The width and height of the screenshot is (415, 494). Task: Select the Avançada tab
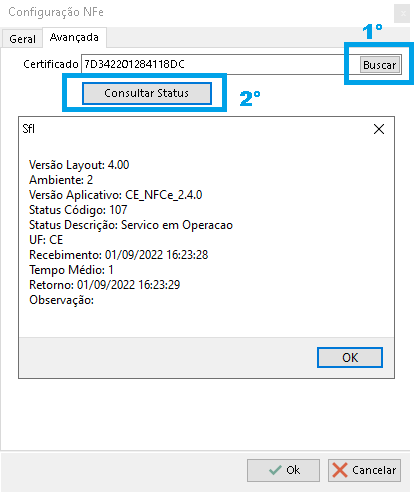coord(74,37)
